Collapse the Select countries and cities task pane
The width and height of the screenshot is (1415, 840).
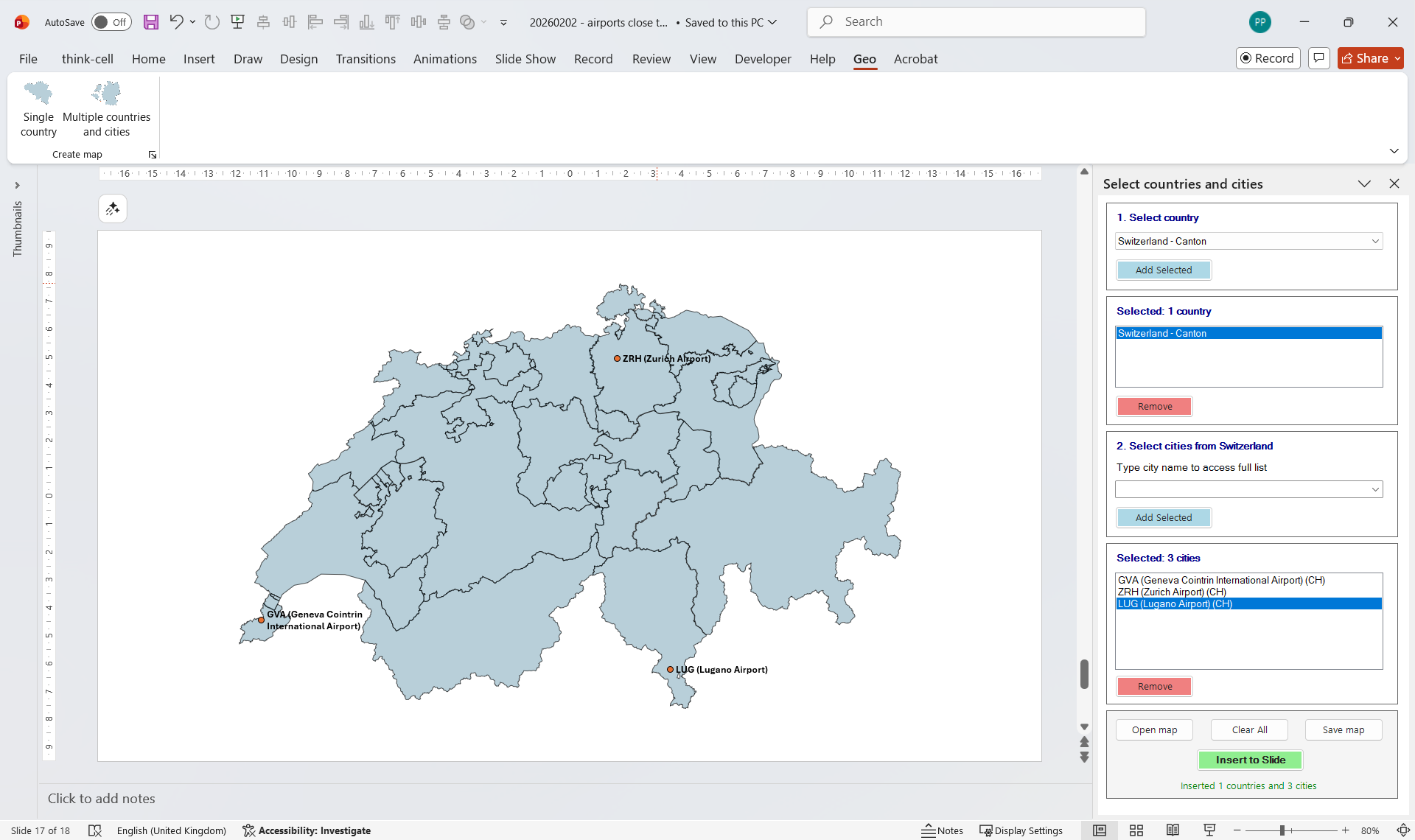tap(1365, 183)
